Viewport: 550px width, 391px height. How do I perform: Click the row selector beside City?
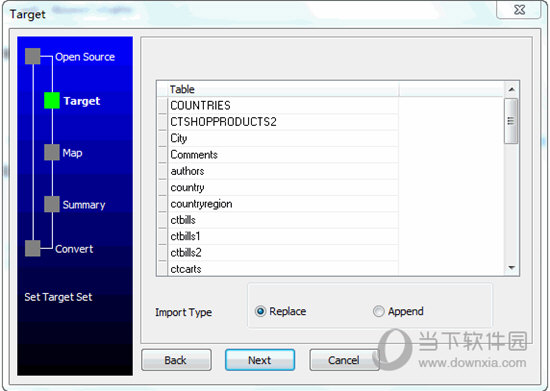(x=162, y=138)
